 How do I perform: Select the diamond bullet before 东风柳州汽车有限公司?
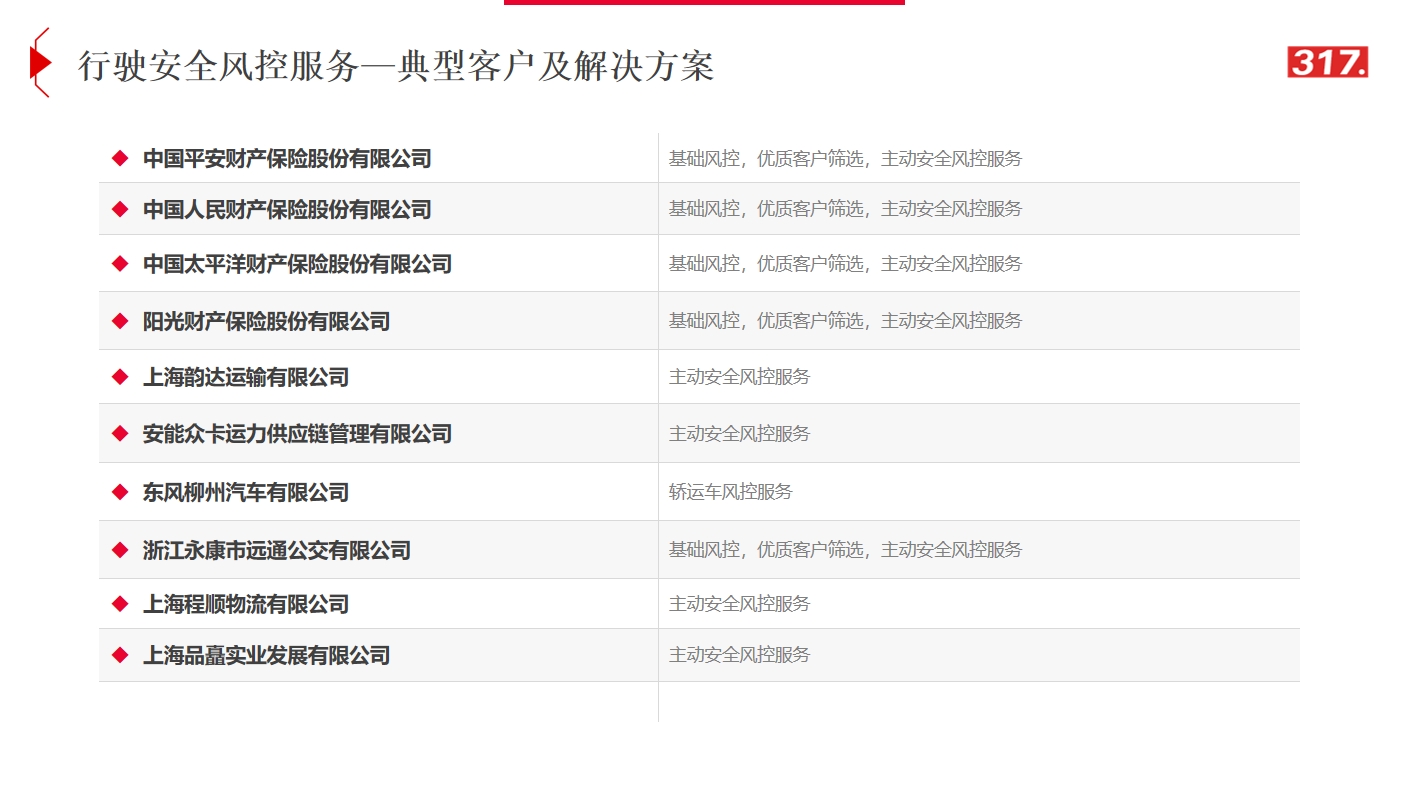pos(120,492)
